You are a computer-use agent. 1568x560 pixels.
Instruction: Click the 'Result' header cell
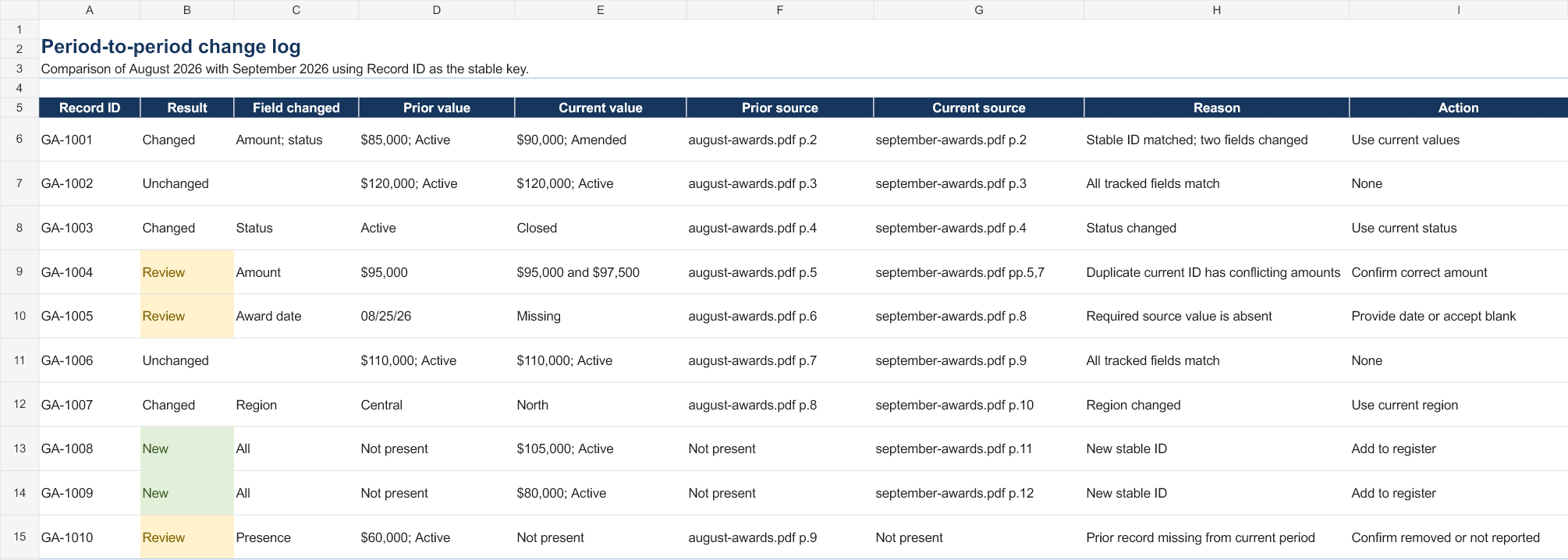click(187, 108)
